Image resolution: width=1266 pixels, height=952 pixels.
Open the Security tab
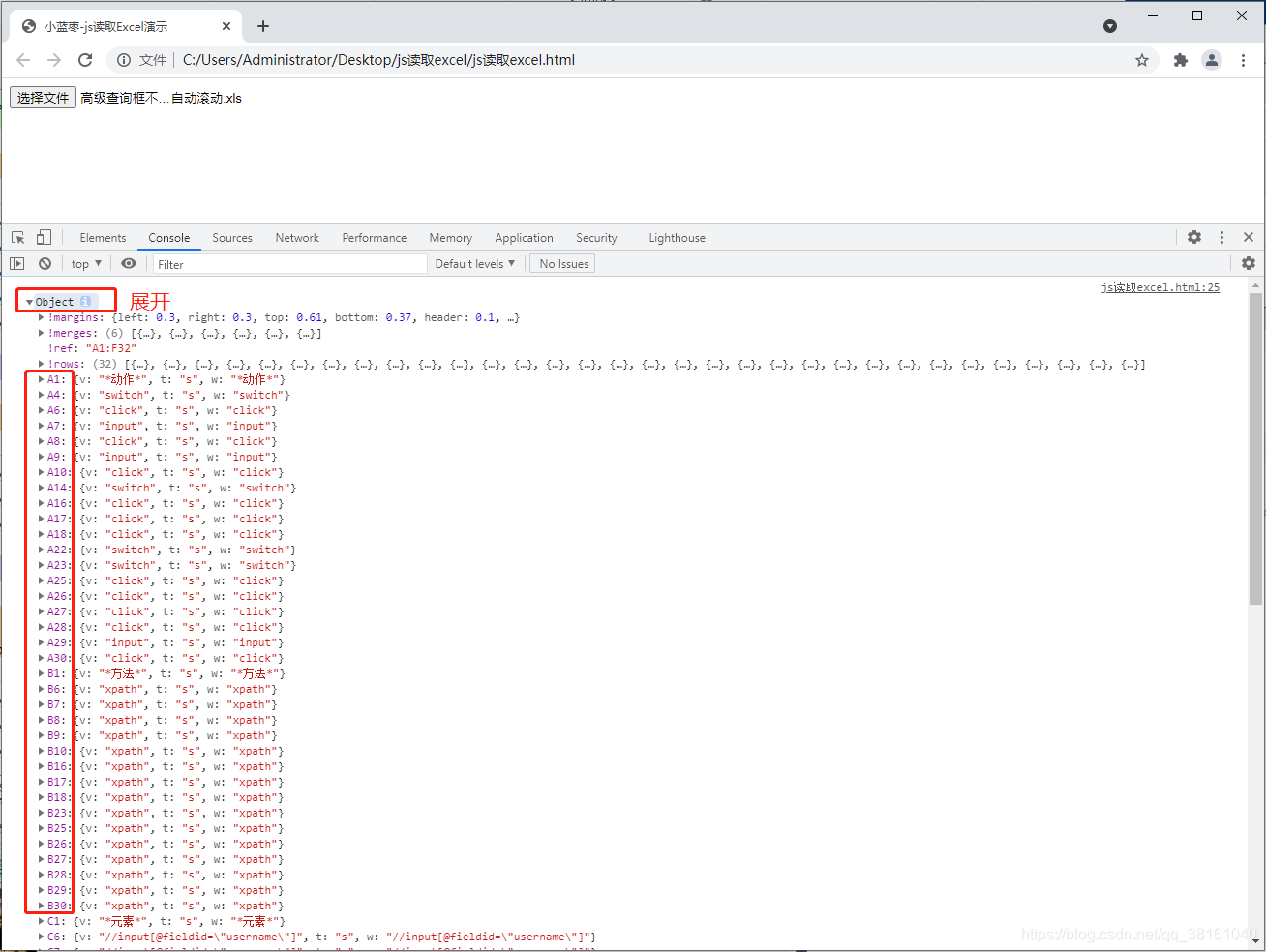(x=596, y=238)
